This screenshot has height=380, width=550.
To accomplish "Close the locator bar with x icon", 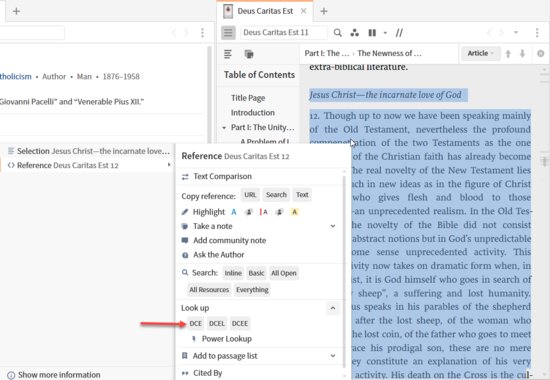I will (x=541, y=53).
